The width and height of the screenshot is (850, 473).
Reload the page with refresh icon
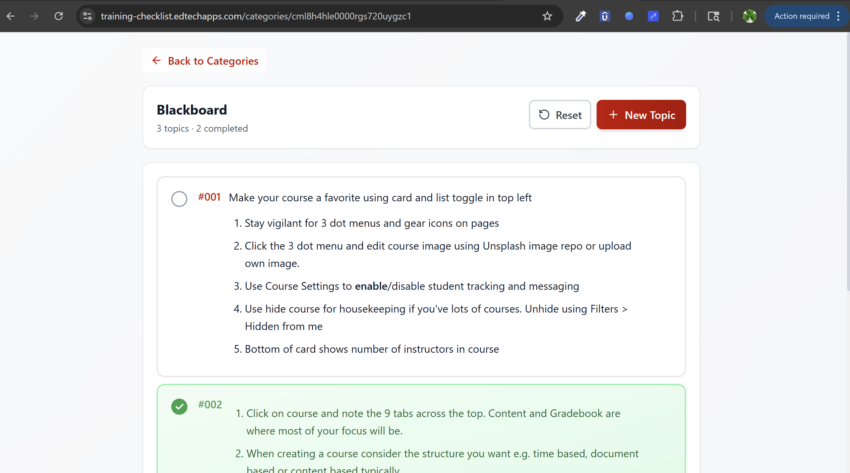59,16
